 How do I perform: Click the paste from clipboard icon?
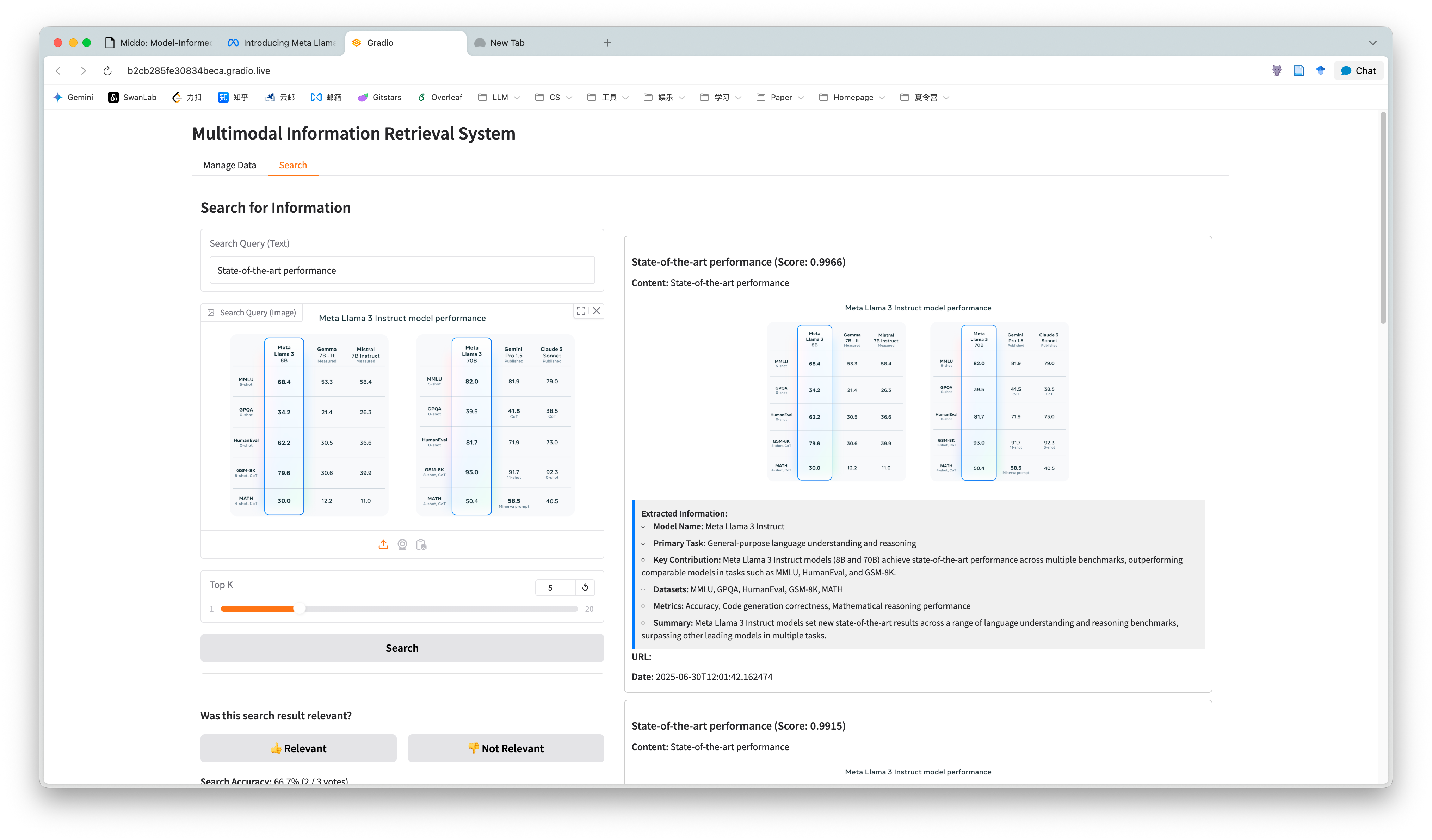click(422, 544)
